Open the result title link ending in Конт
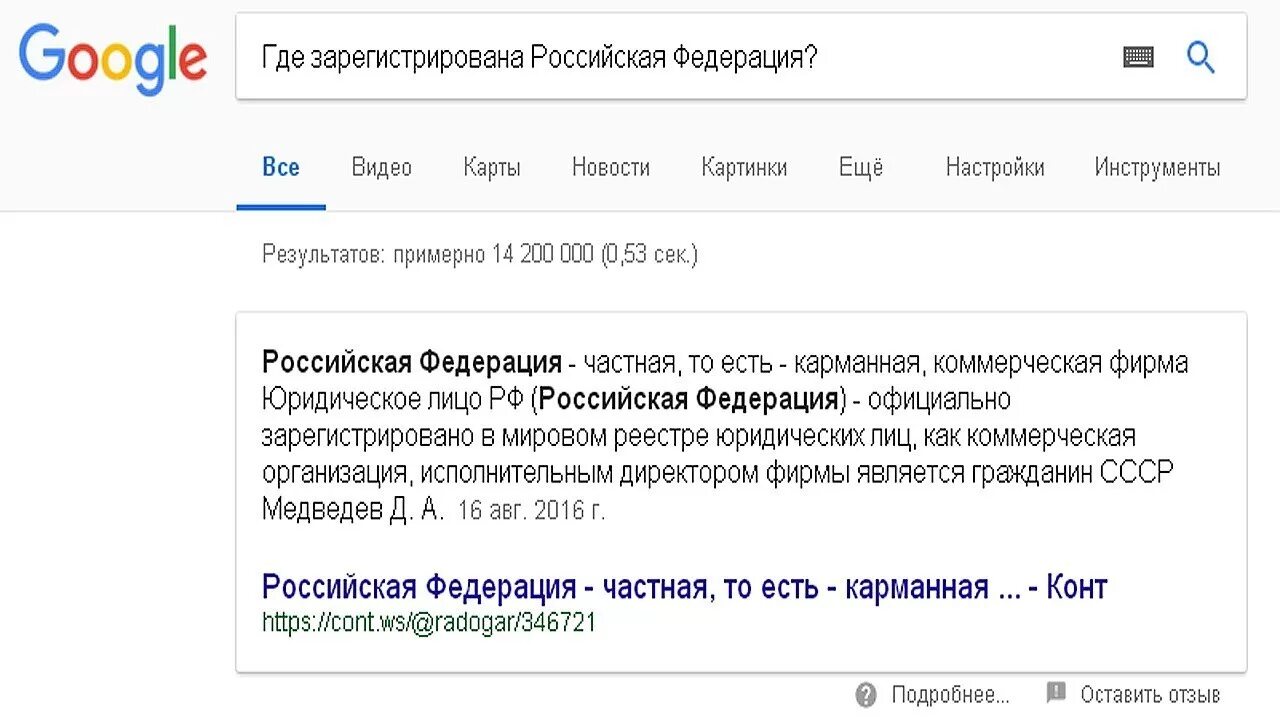The height and width of the screenshot is (720, 1280). pos(684,587)
